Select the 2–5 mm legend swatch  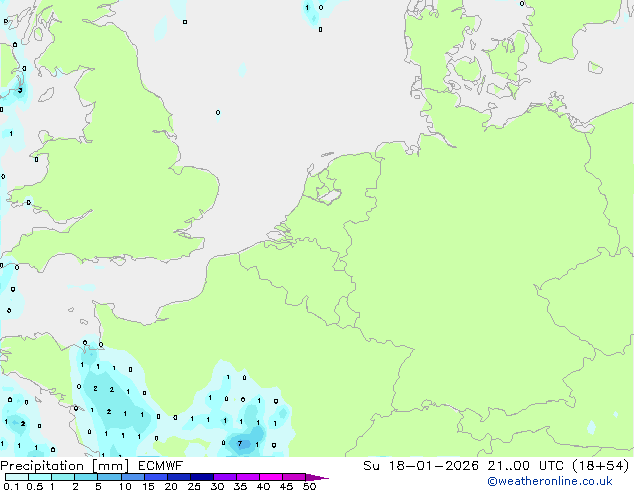[x=86, y=477]
